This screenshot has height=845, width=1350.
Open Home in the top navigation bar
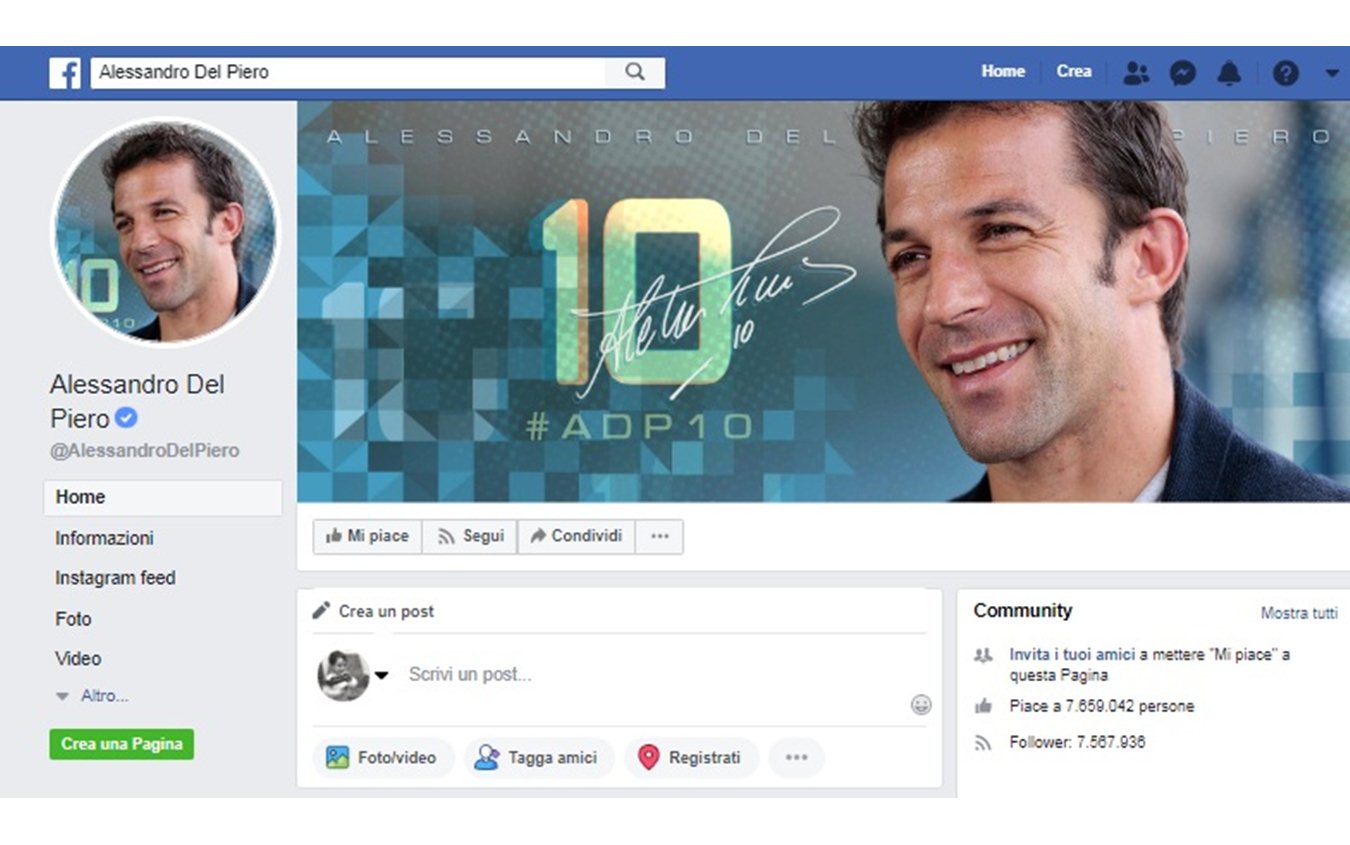(x=1003, y=72)
